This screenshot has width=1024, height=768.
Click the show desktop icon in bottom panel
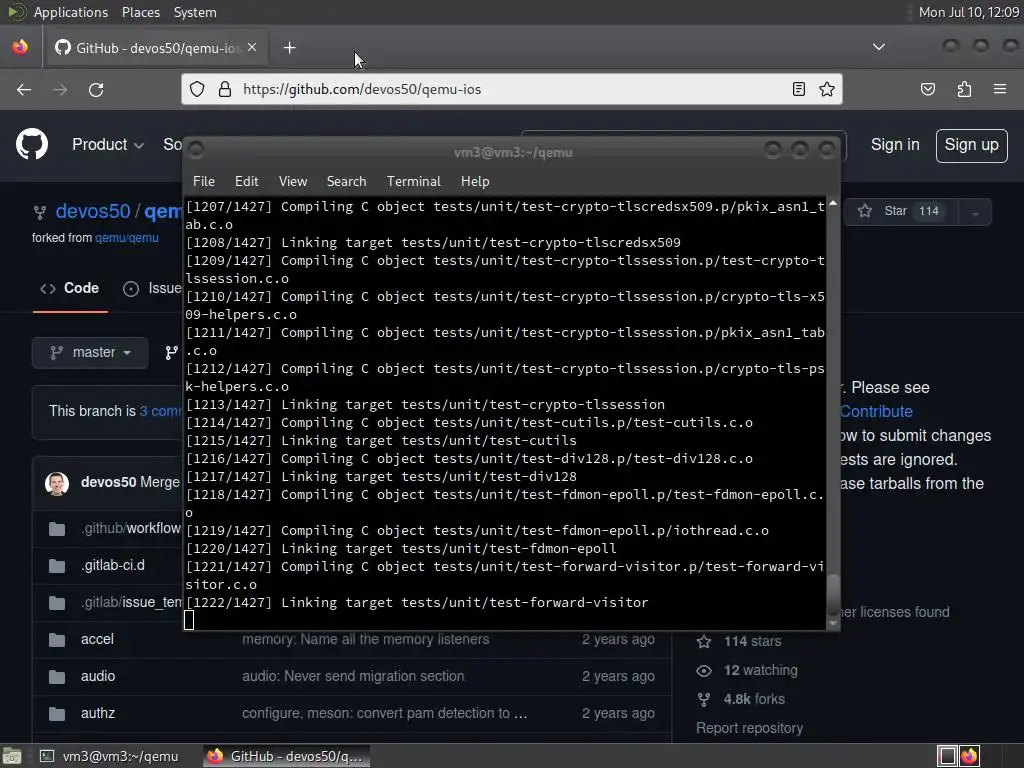(12, 756)
